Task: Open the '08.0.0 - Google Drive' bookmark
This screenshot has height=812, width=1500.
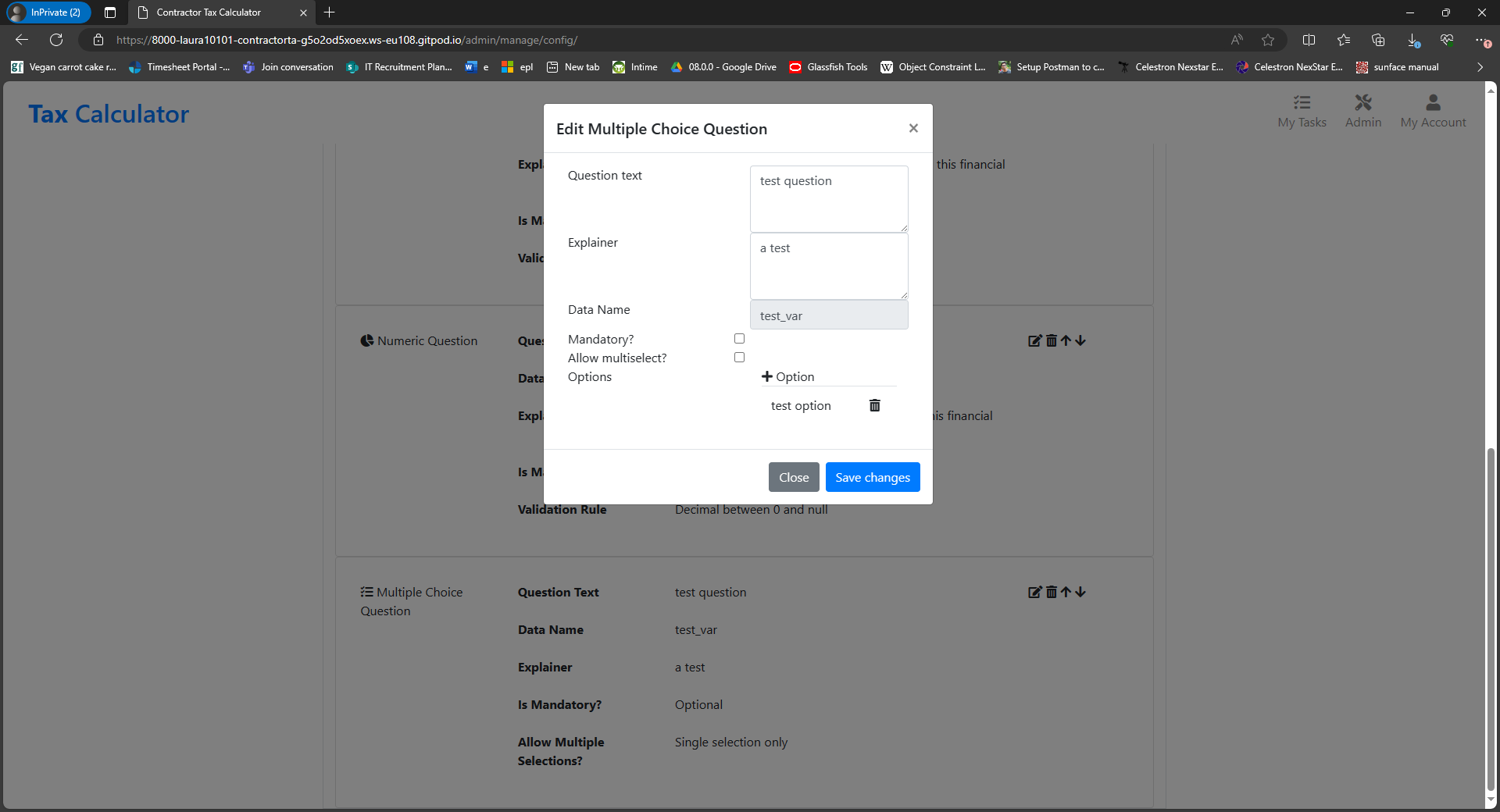Action: [723, 67]
